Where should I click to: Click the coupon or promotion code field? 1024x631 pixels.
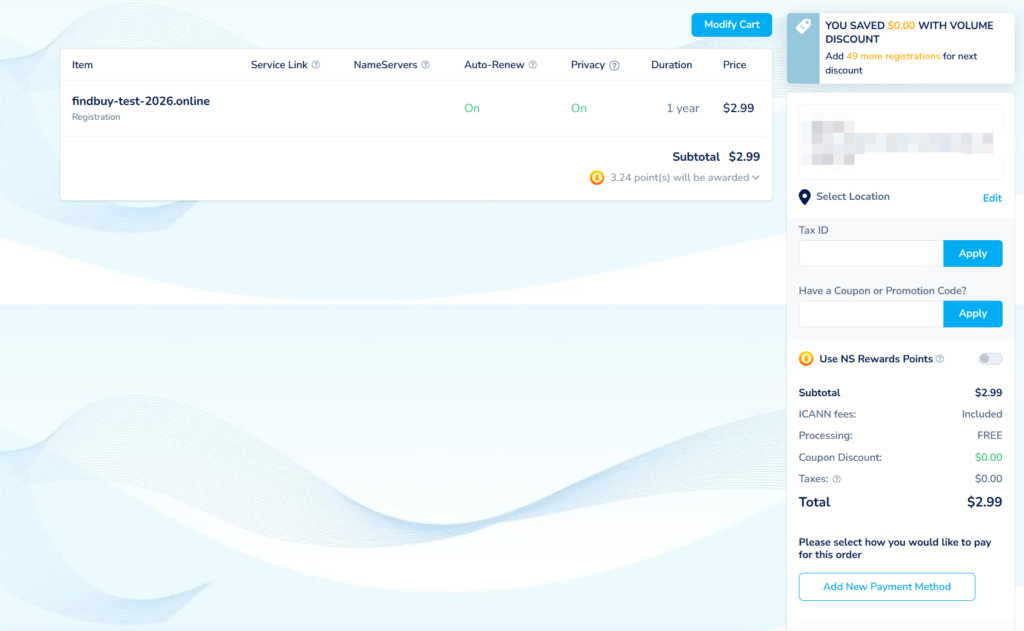coord(869,313)
